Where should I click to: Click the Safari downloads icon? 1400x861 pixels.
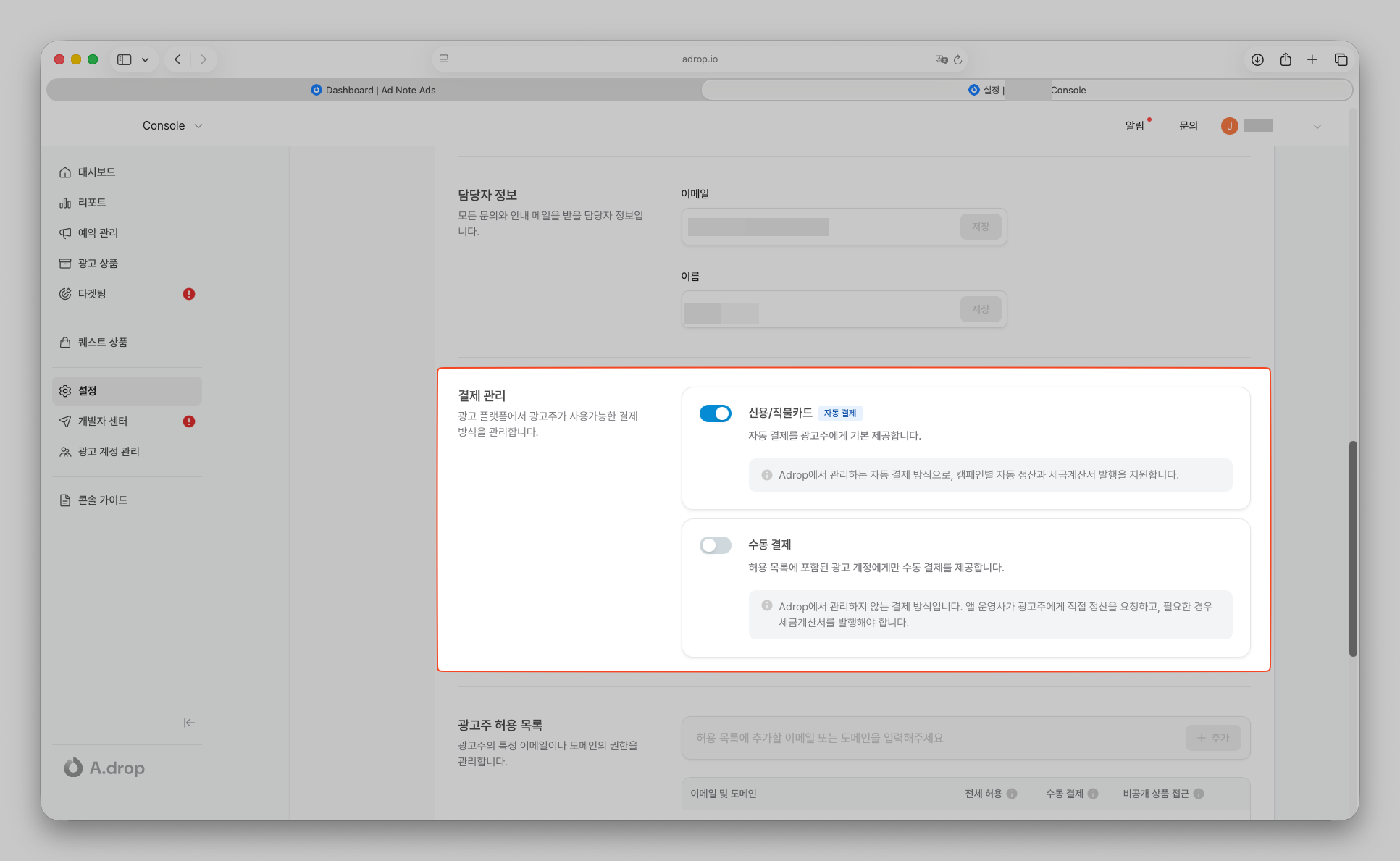coord(1257,59)
